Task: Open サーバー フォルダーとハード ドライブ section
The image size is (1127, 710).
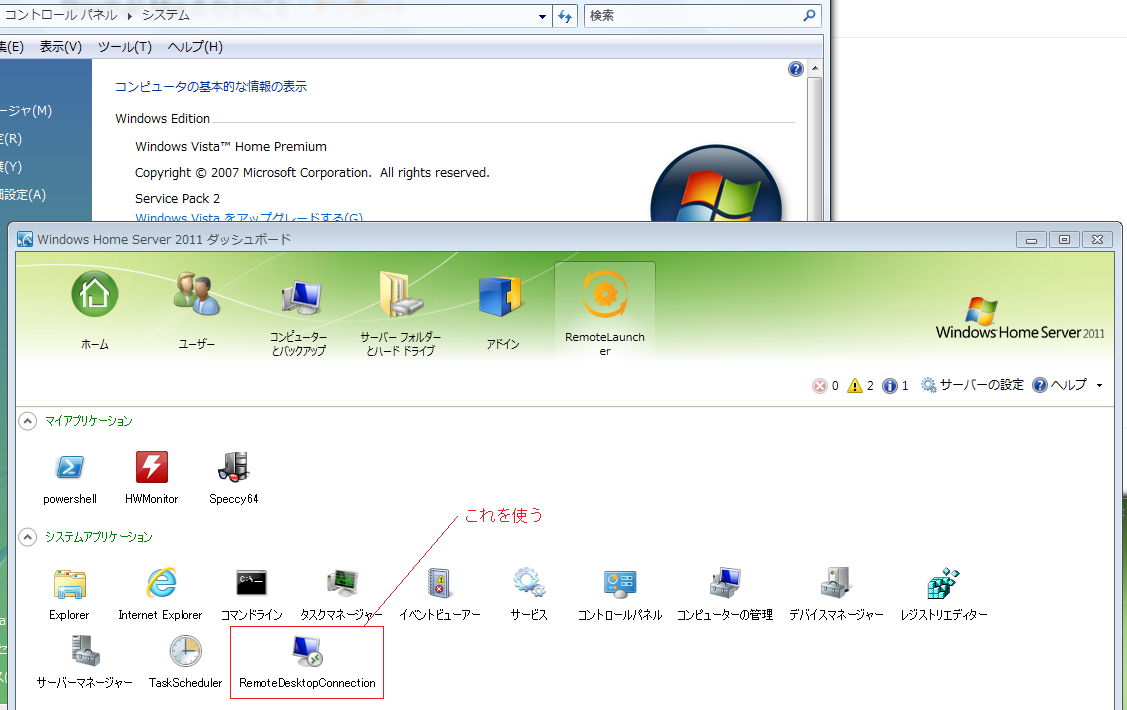Action: (x=400, y=315)
